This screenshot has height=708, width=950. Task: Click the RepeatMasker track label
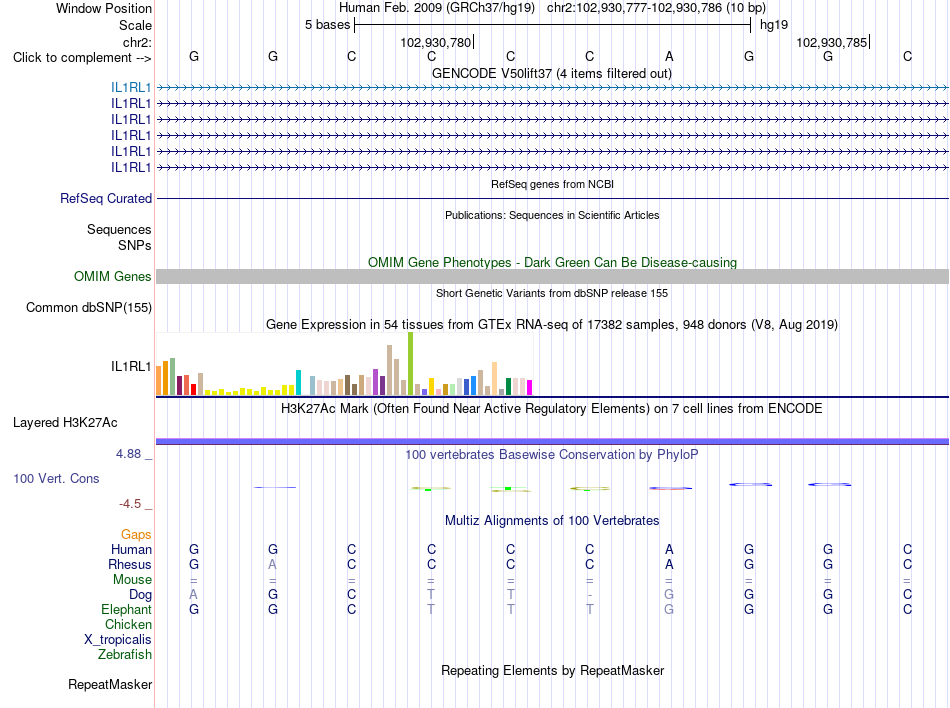(x=110, y=685)
